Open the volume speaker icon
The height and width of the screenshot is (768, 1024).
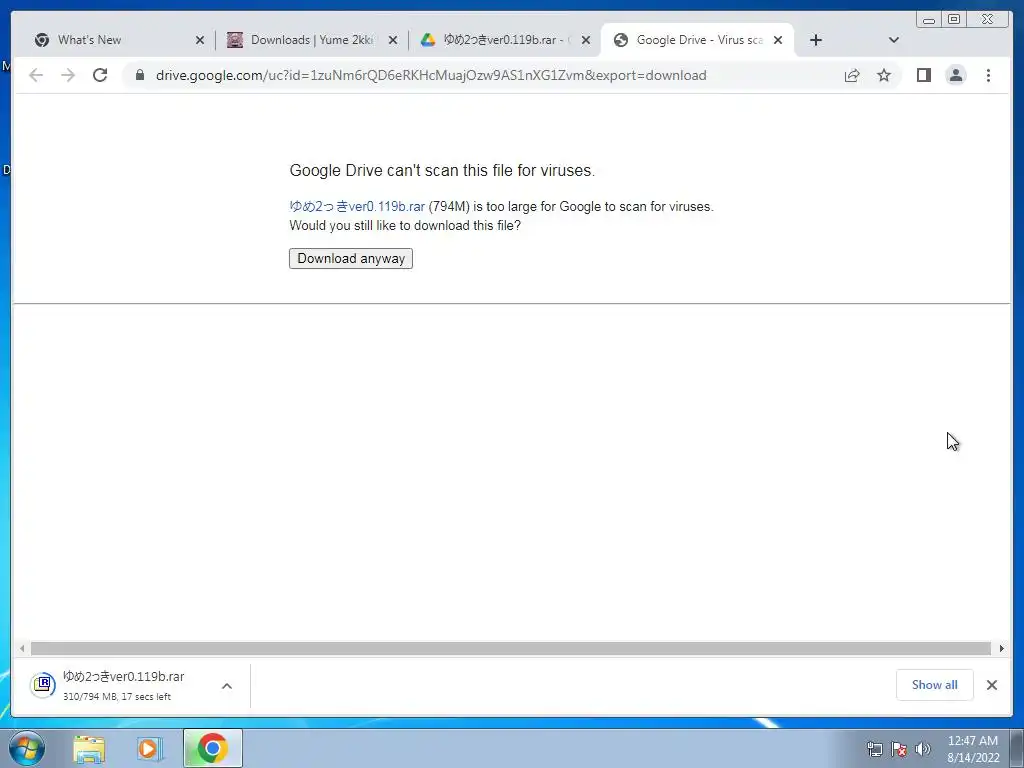[923, 748]
